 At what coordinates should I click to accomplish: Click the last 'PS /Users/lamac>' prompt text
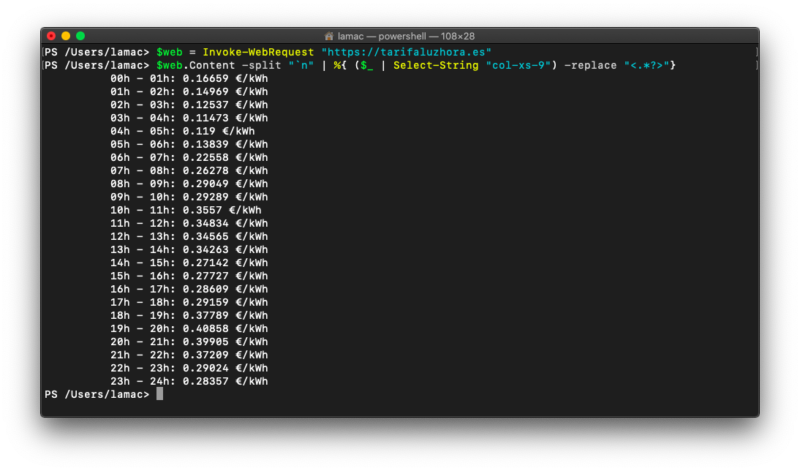(97, 394)
